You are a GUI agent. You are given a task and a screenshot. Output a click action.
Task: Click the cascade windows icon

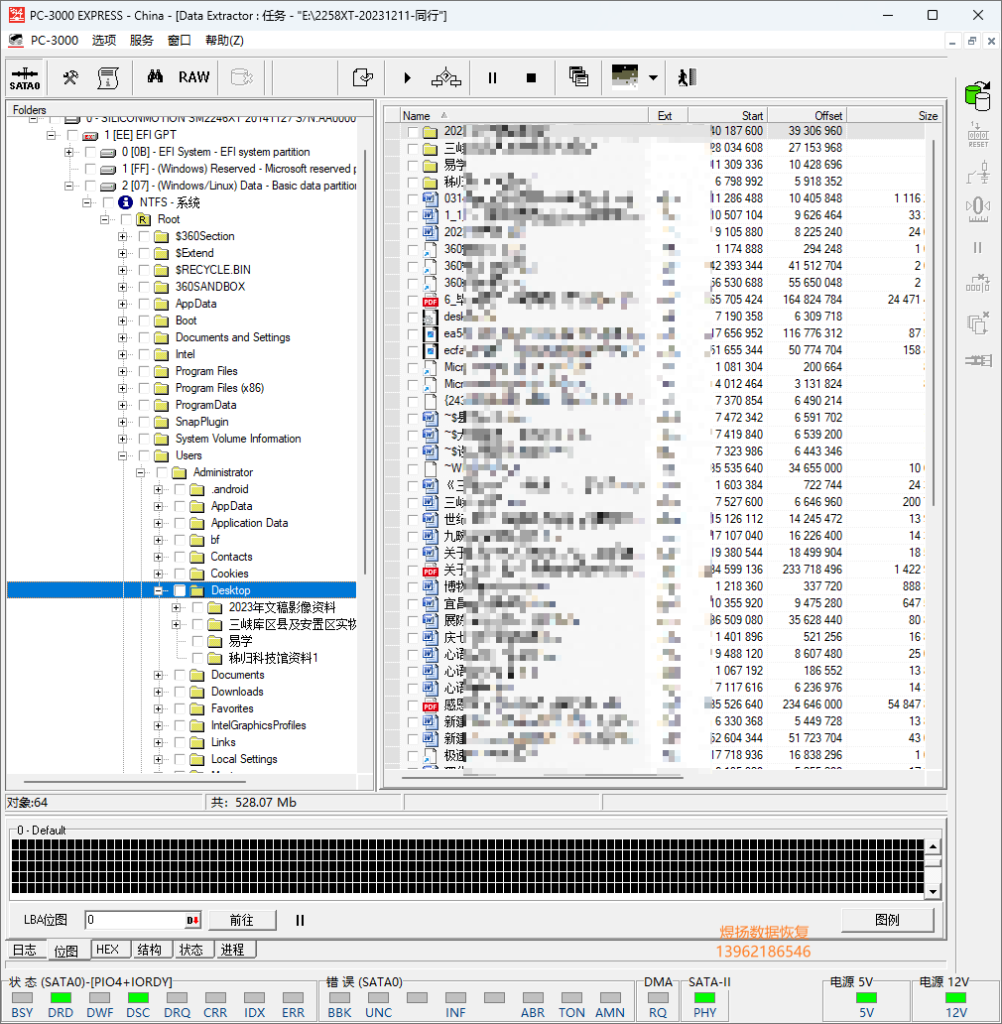[x=578, y=77]
